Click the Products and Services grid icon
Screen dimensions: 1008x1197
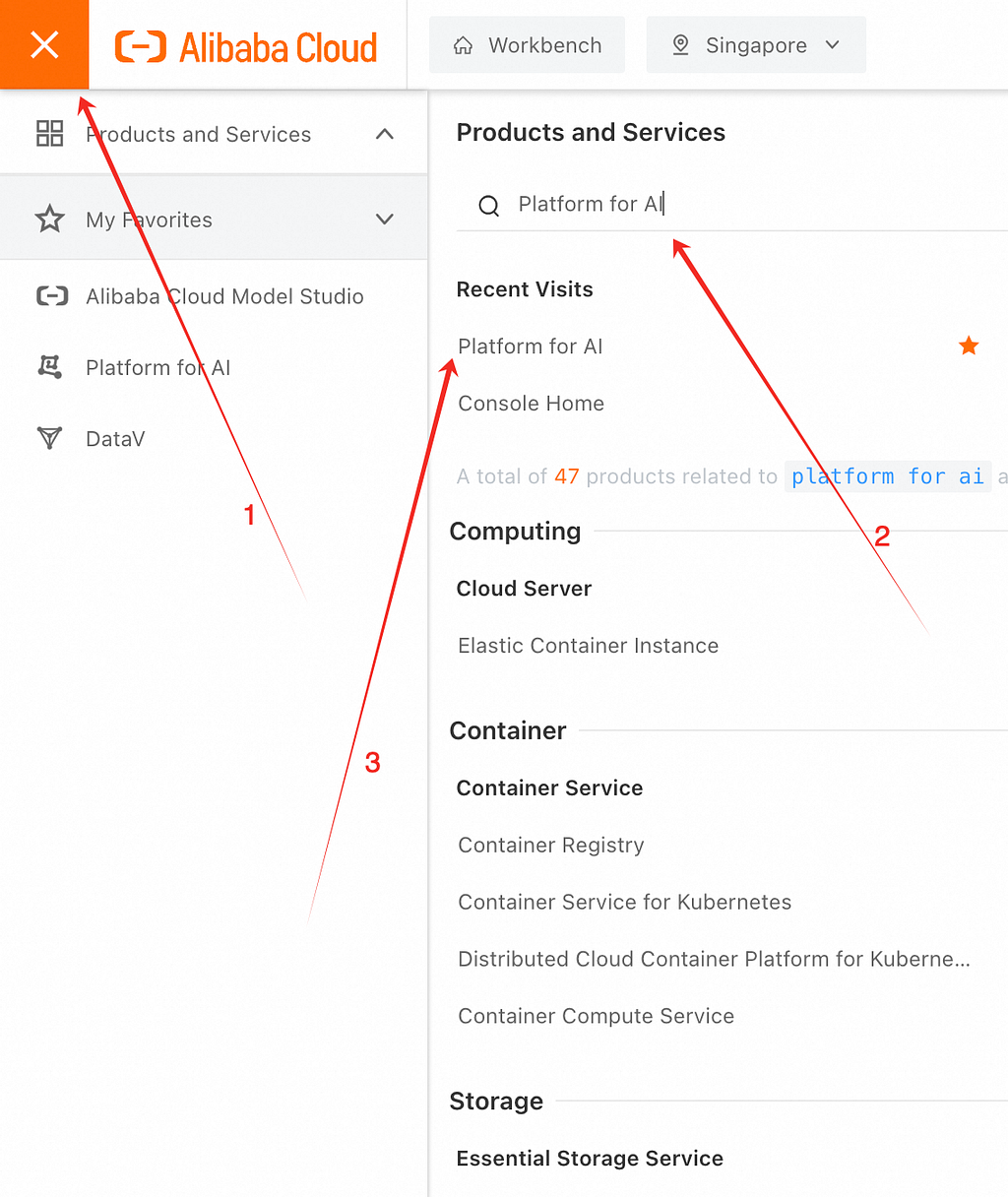tap(49, 133)
